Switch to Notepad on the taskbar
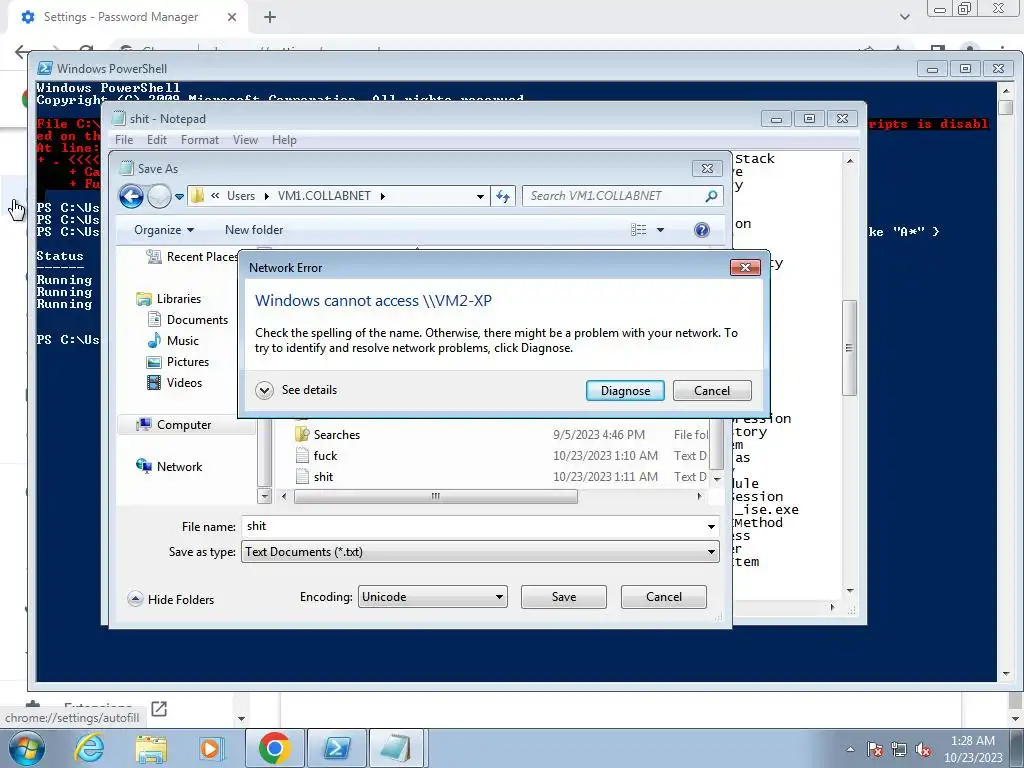This screenshot has width=1024, height=768. [396, 748]
